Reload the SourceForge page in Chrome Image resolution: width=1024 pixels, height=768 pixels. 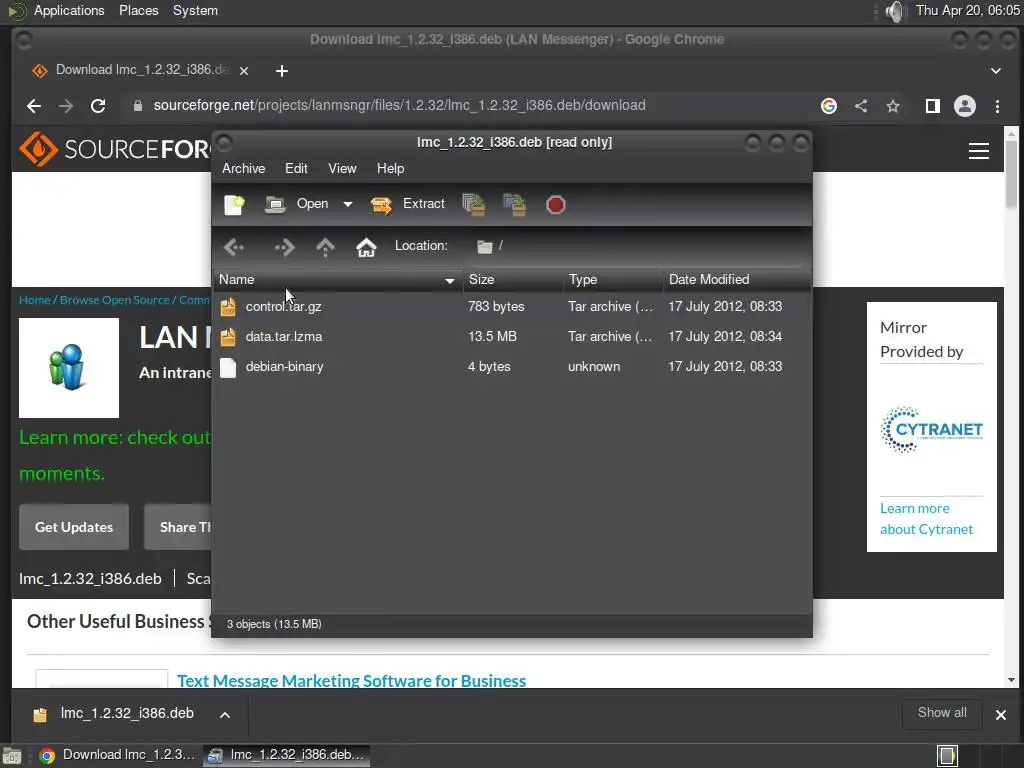[x=98, y=106]
